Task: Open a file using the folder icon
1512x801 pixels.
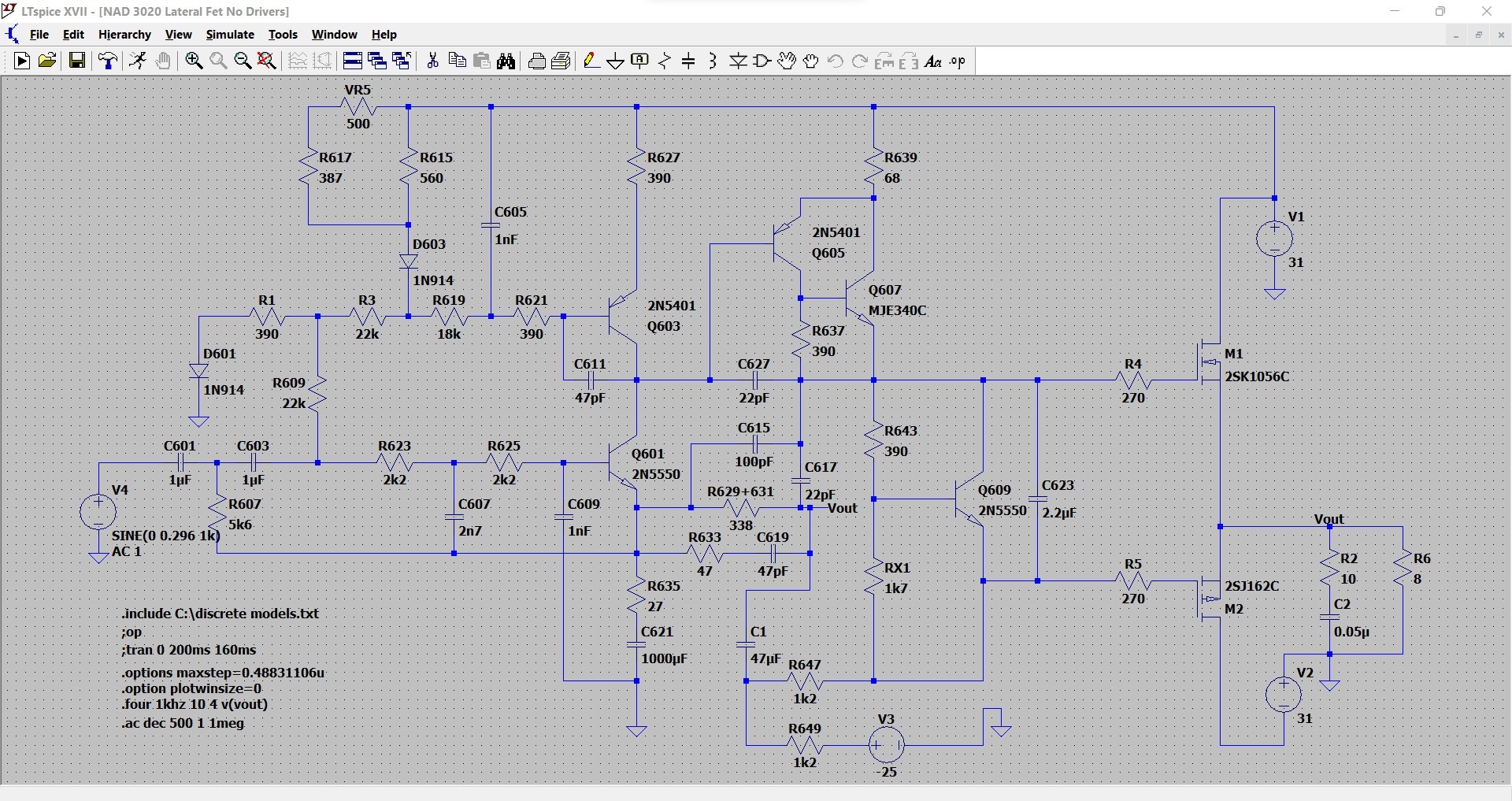Action: (47, 61)
